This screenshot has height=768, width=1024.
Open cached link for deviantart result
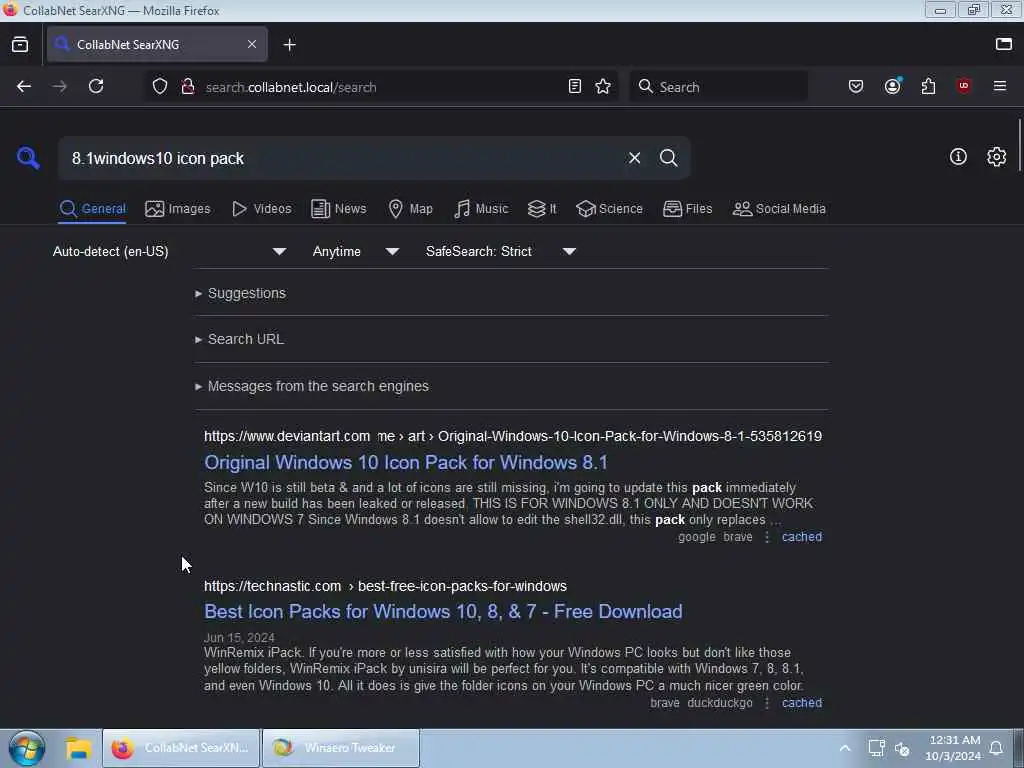[802, 537]
